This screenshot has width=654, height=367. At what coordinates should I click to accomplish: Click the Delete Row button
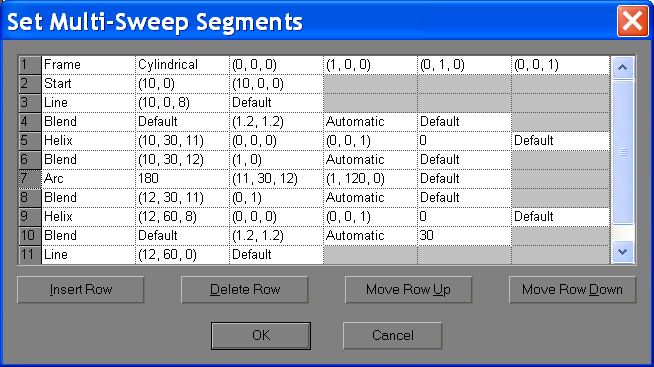coord(244,289)
